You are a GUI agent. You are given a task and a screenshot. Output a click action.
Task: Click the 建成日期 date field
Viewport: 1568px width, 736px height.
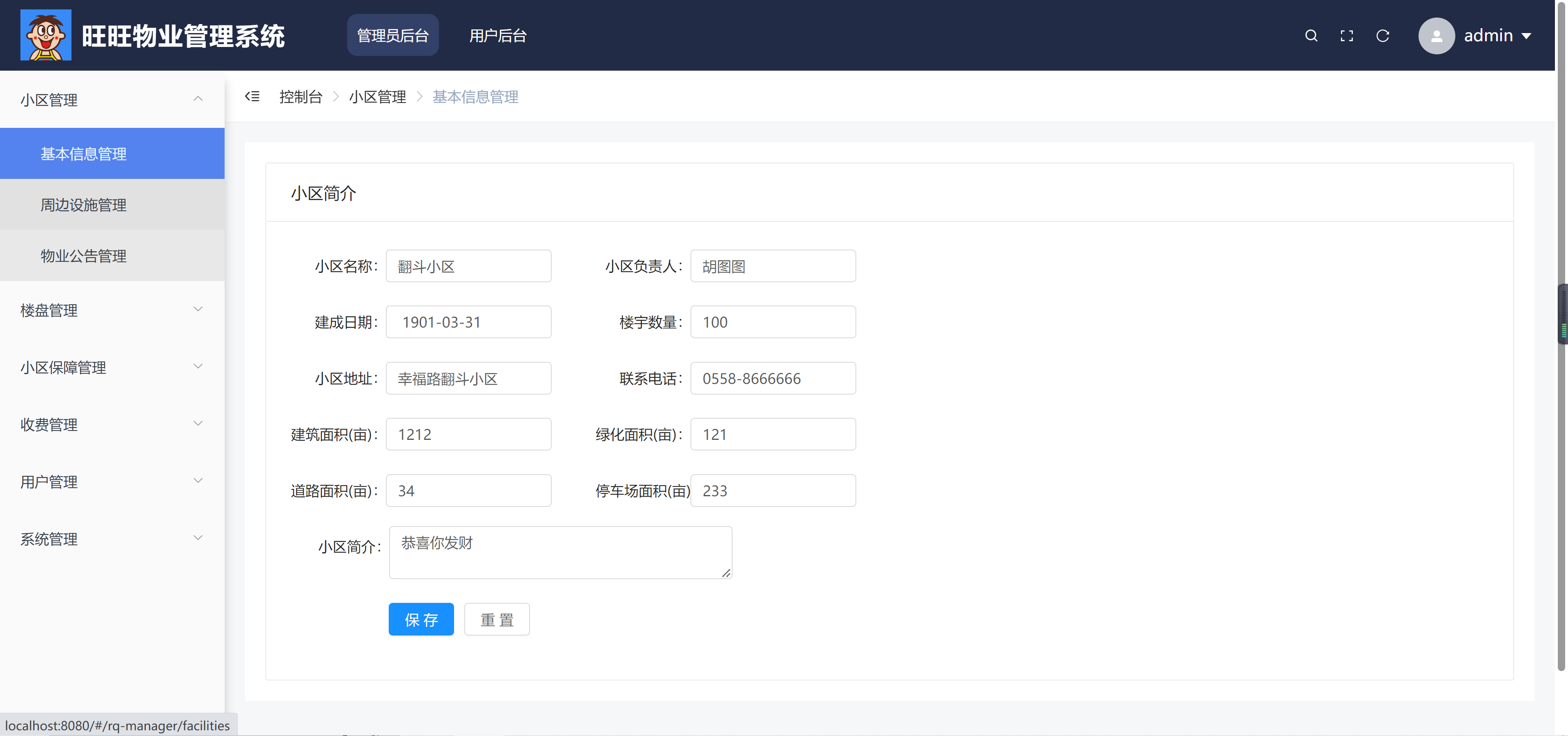[x=468, y=322]
